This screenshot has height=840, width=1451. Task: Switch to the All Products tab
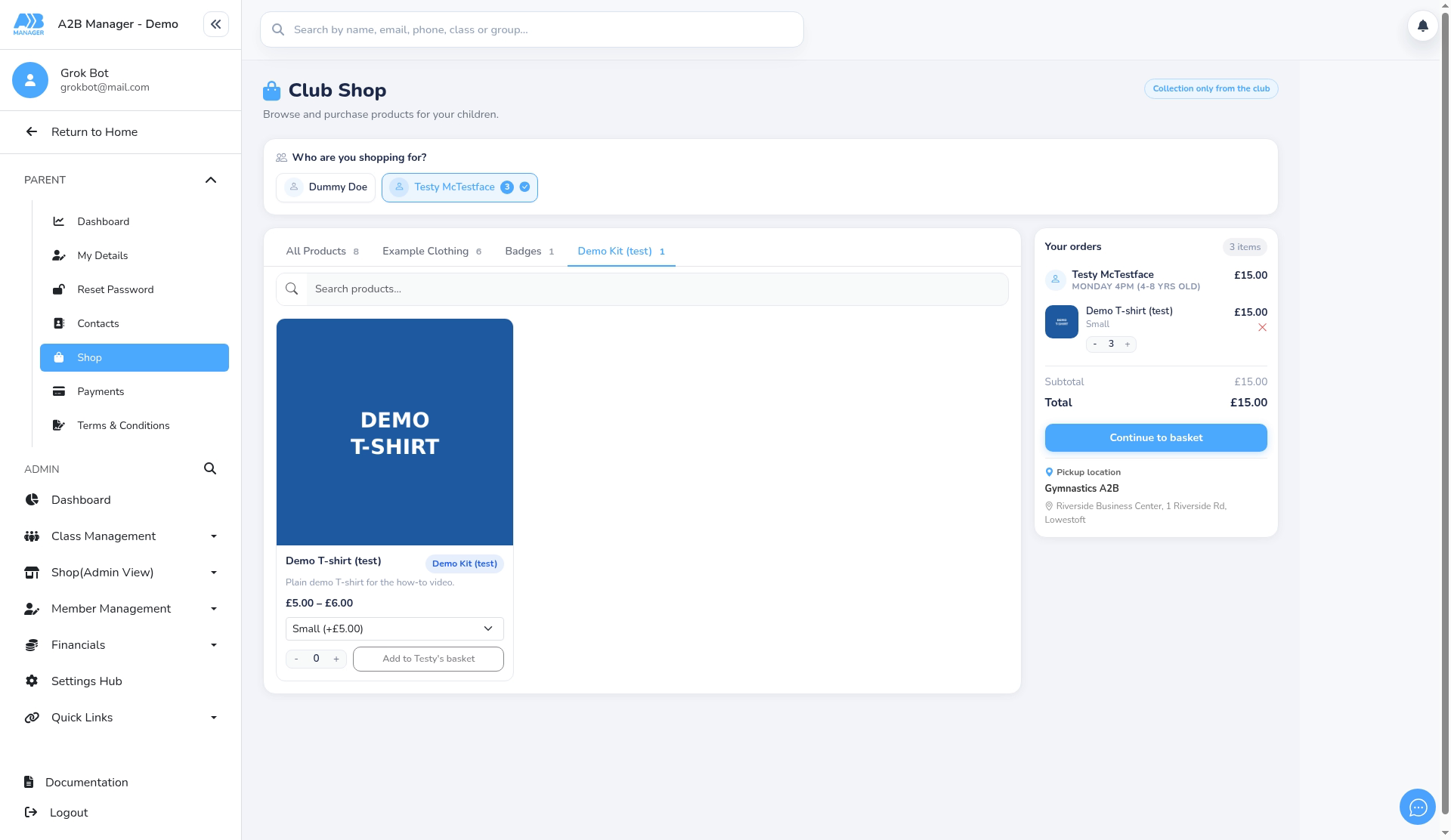click(x=323, y=252)
